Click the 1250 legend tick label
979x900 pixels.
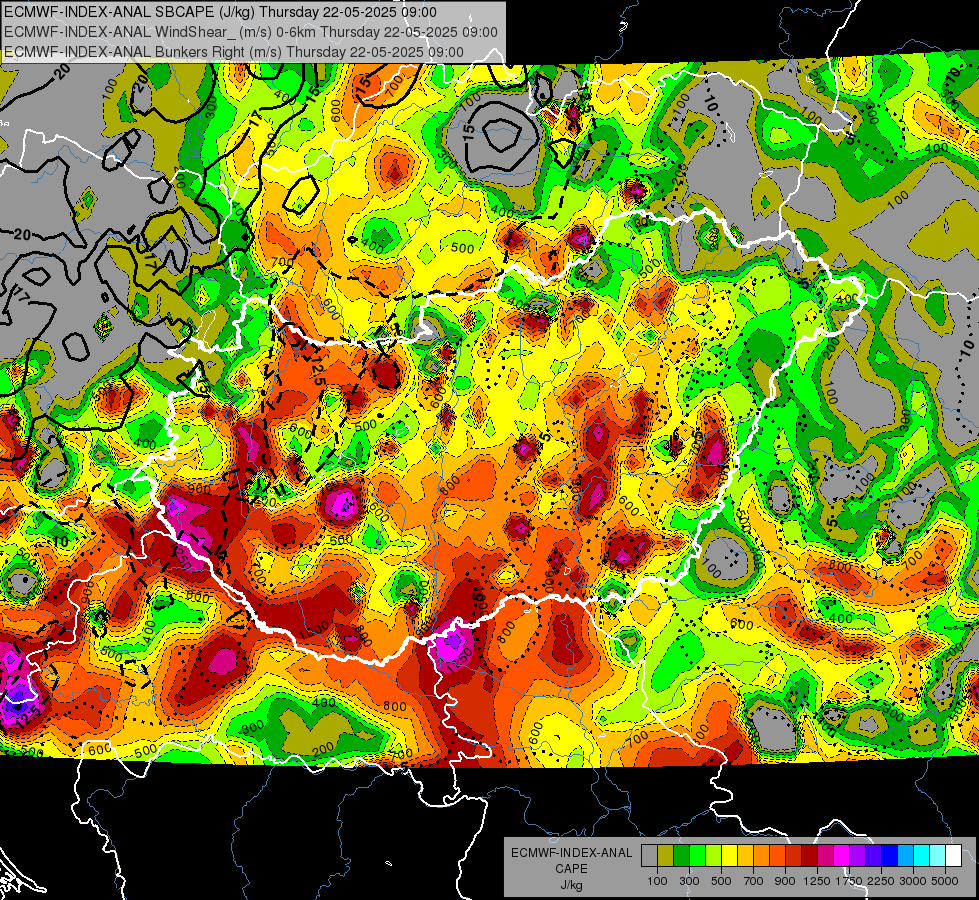click(x=817, y=881)
